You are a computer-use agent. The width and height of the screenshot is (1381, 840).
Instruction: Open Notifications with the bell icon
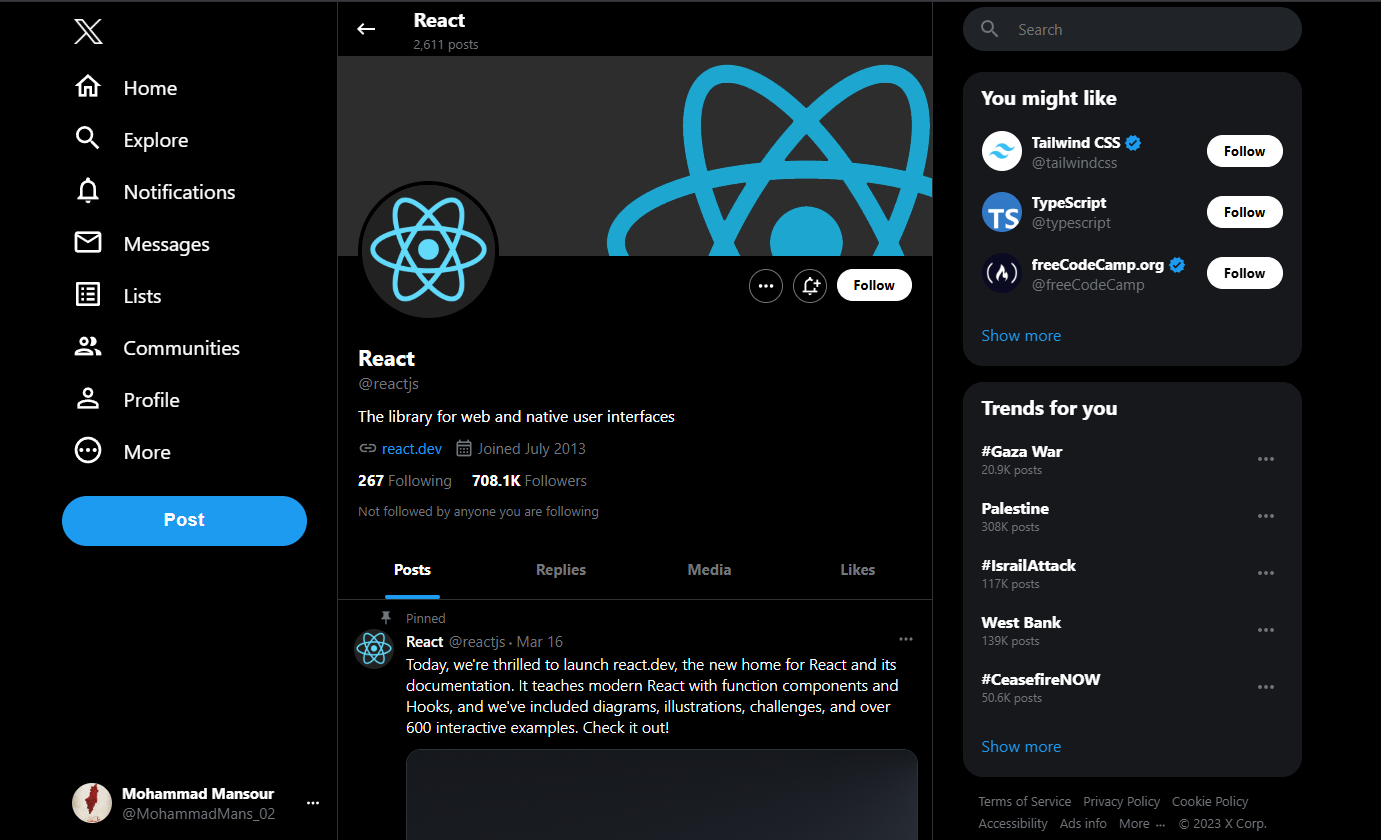pyautogui.click(x=88, y=191)
